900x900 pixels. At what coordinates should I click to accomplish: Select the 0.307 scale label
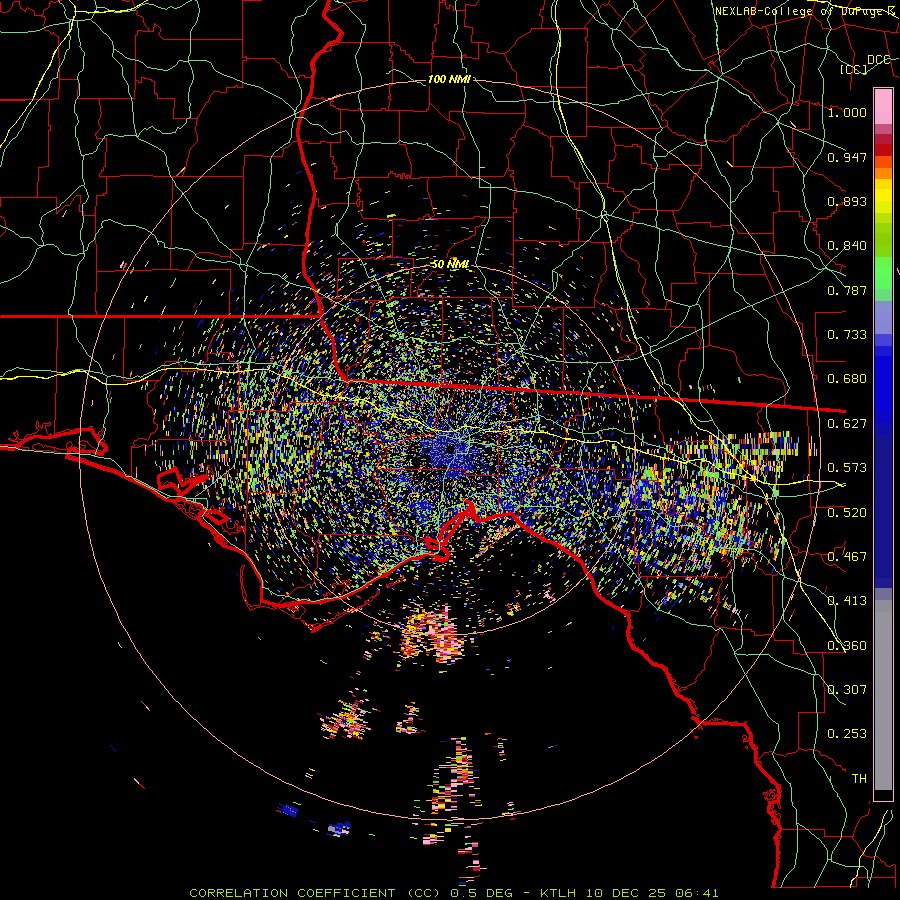pyautogui.click(x=847, y=690)
